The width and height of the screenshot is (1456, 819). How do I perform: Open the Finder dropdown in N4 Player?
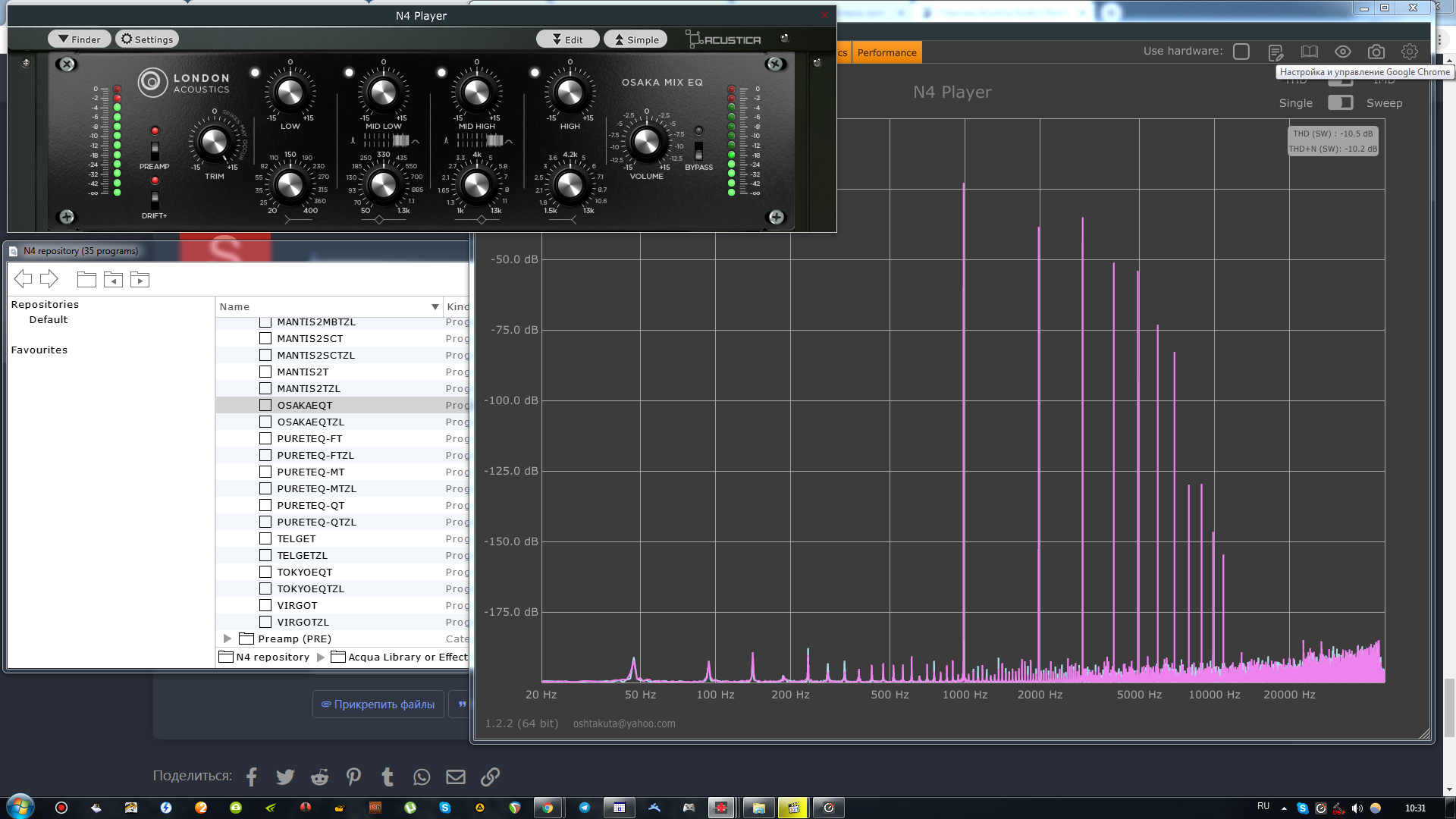pyautogui.click(x=79, y=39)
